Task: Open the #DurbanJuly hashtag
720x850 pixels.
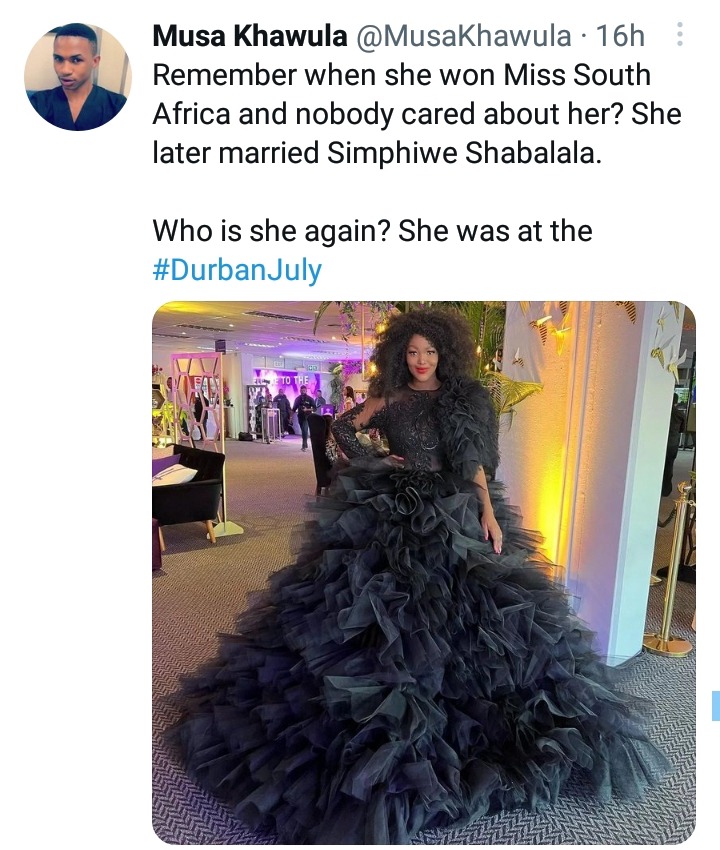Action: [237, 270]
